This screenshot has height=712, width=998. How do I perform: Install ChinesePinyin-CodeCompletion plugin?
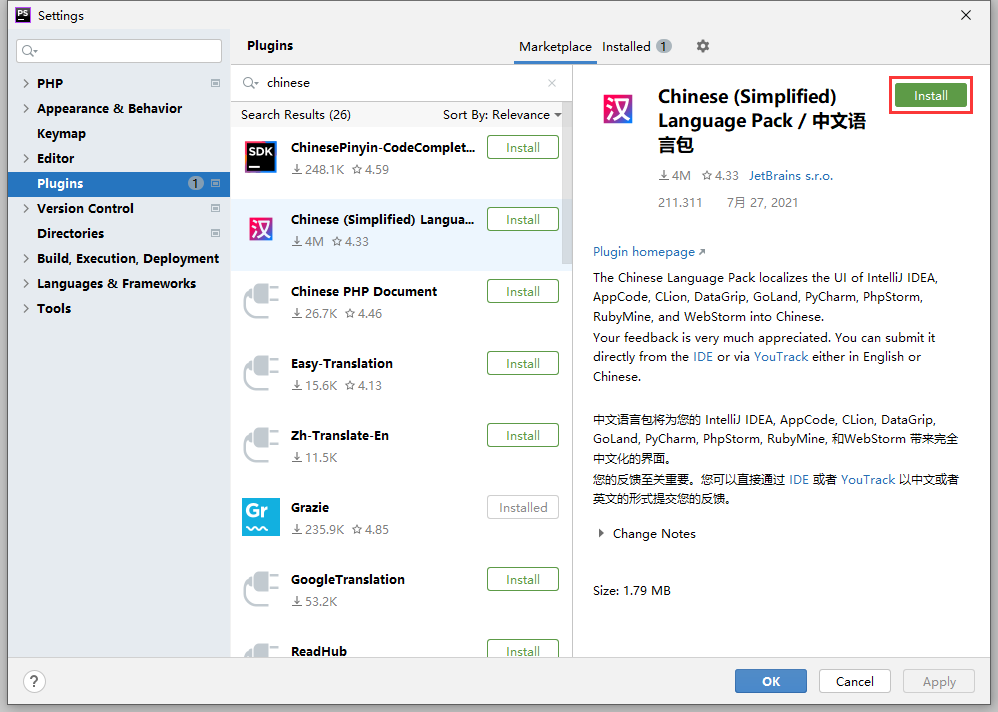[523, 148]
